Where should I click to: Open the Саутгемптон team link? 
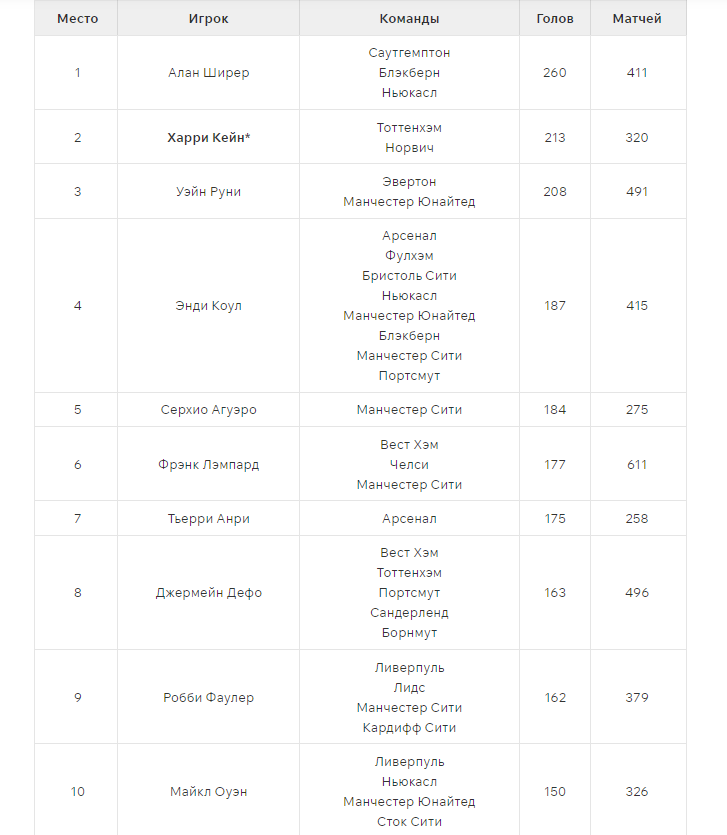(x=409, y=53)
